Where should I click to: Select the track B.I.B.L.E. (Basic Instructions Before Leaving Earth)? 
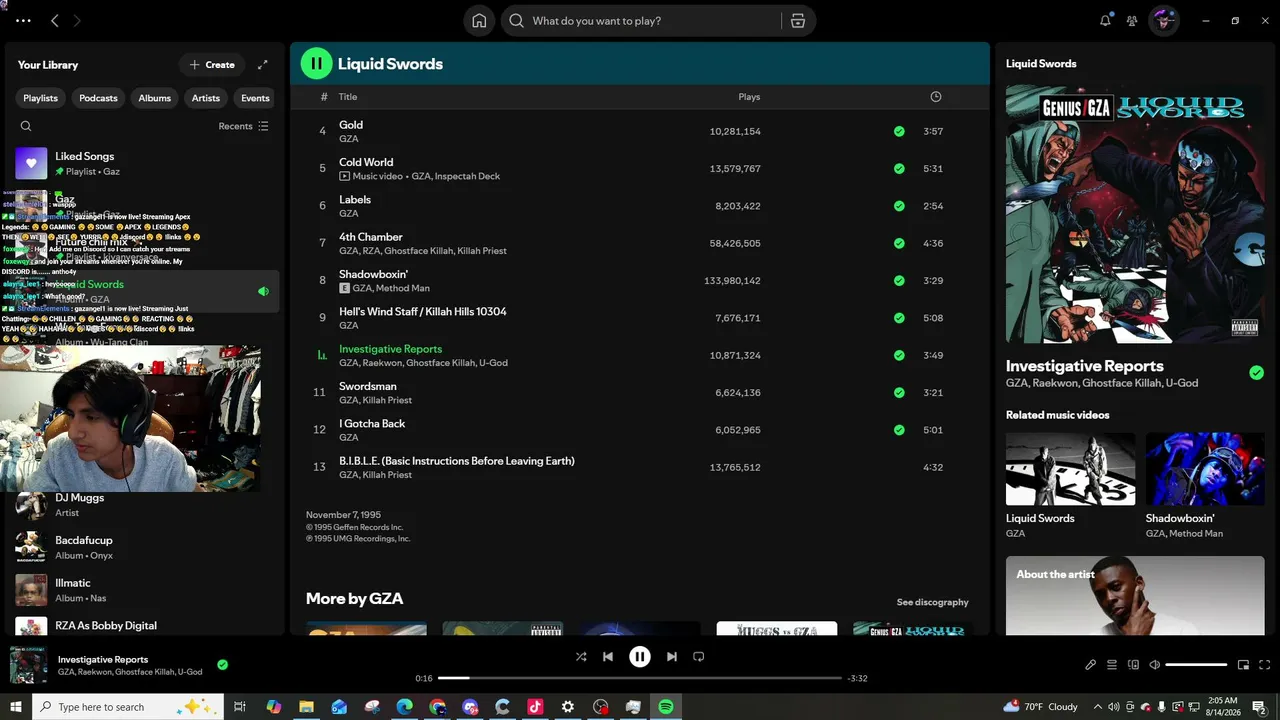[457, 461]
